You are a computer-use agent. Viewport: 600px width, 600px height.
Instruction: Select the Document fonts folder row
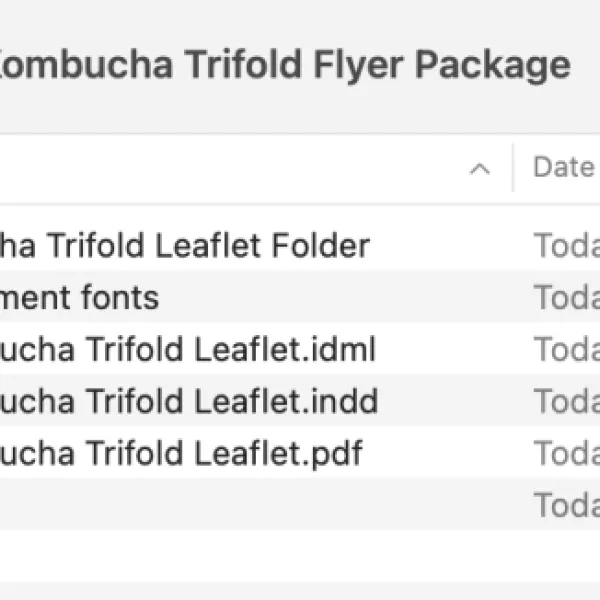click(300, 297)
